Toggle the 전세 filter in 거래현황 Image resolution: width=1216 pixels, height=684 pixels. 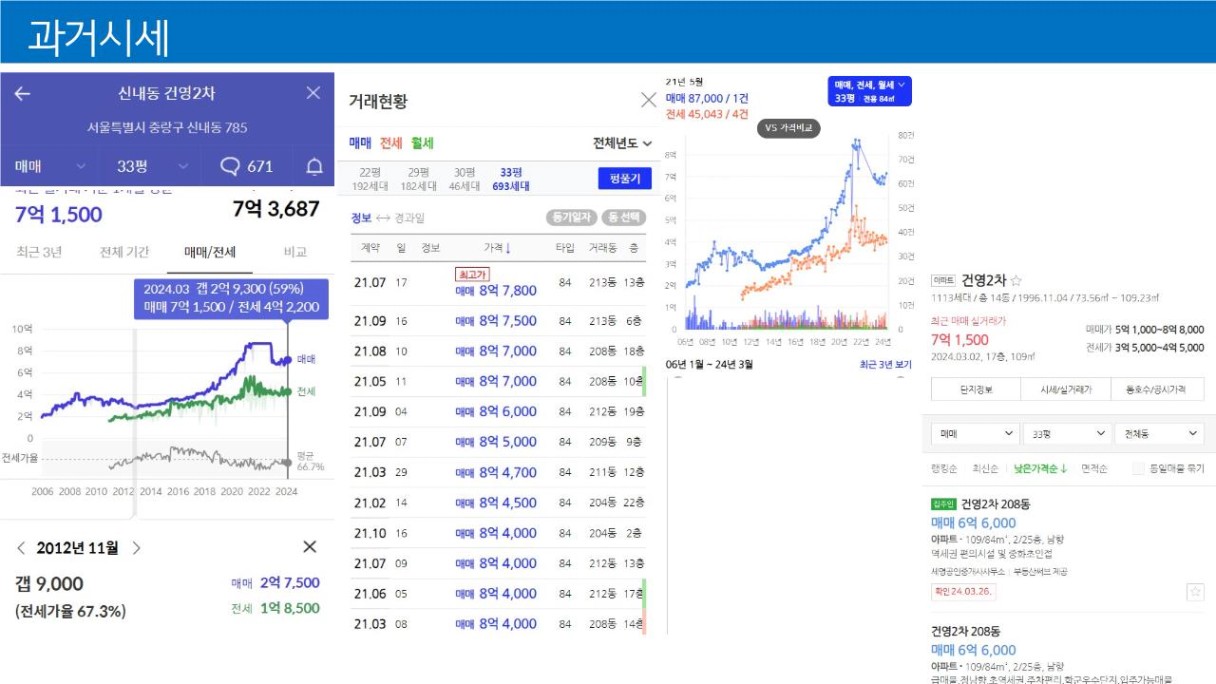391,143
